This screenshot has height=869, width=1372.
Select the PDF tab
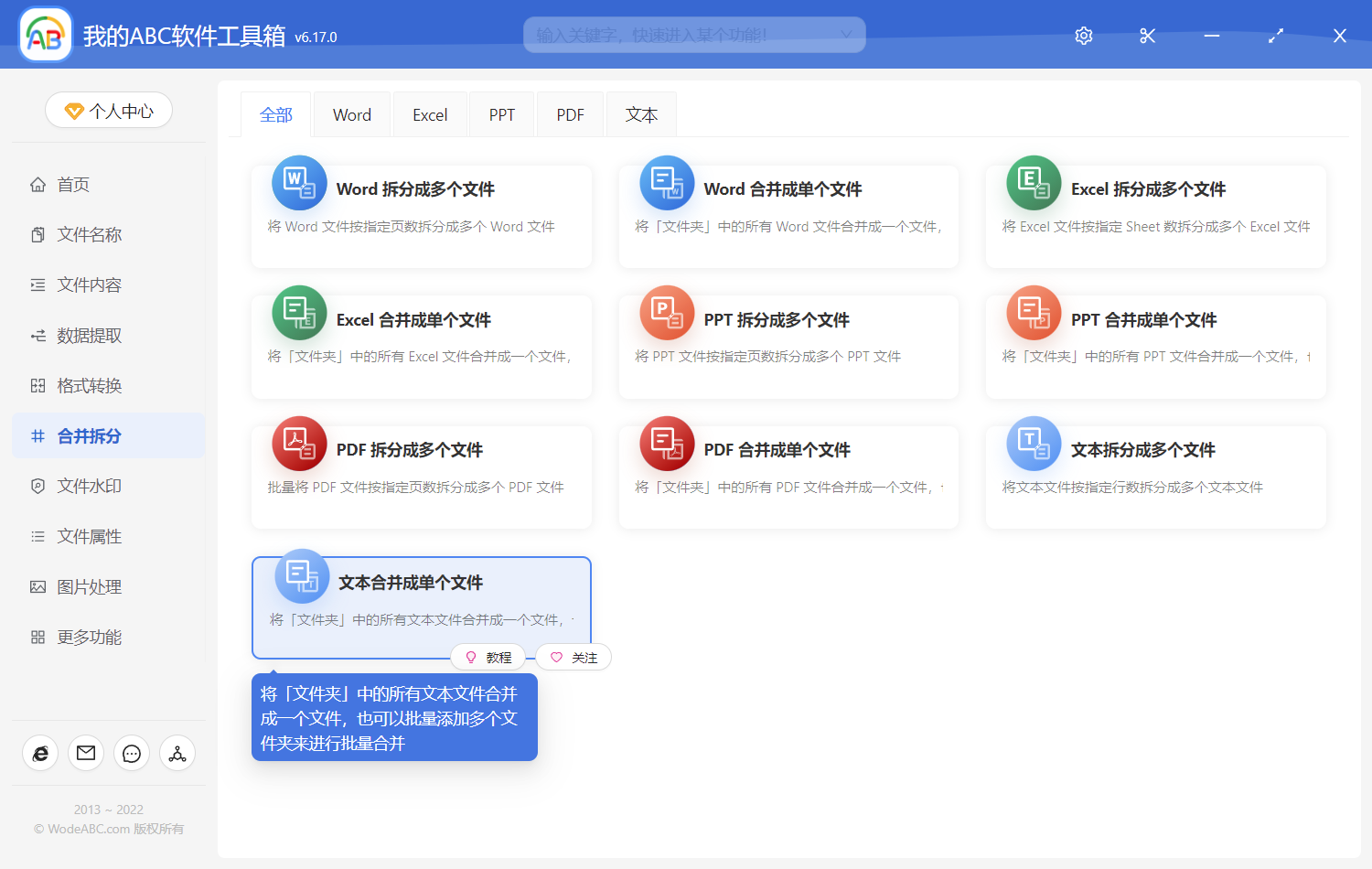coord(570,115)
